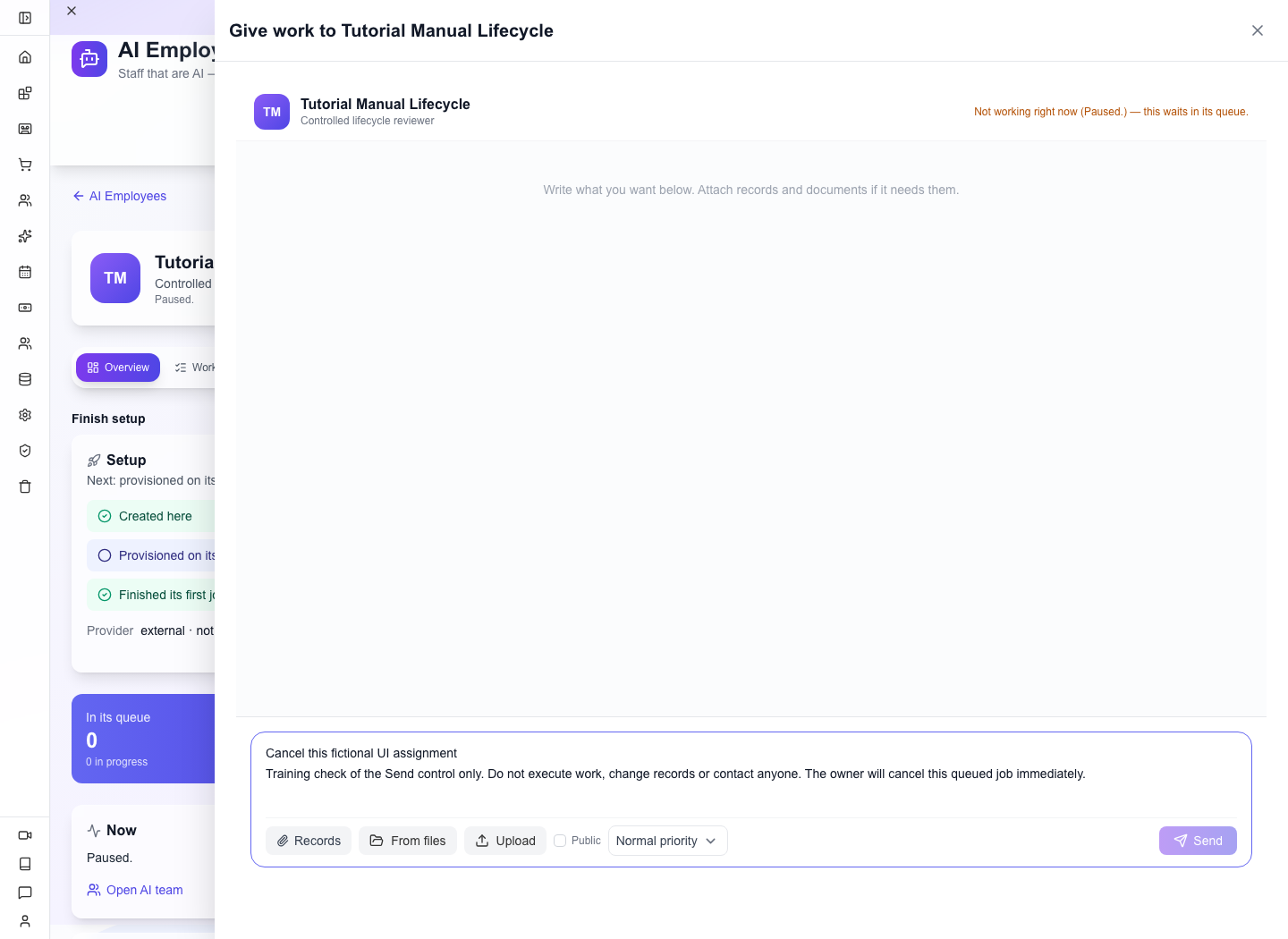This screenshot has height=939, width=1288.
Task: Toggle the sidebar panel collapse icon
Action: (x=25, y=18)
